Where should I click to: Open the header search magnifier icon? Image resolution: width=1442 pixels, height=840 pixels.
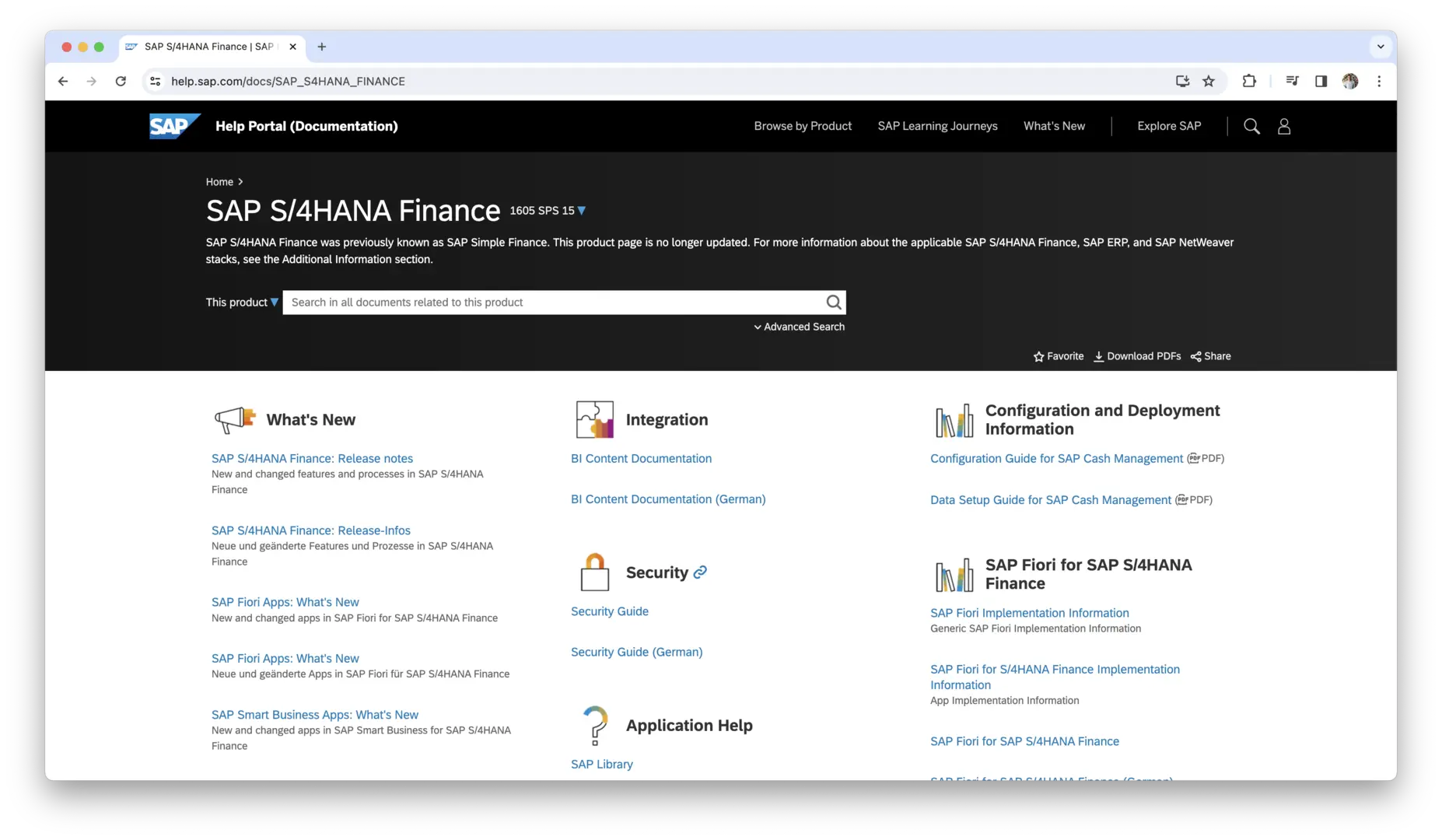click(x=1251, y=126)
